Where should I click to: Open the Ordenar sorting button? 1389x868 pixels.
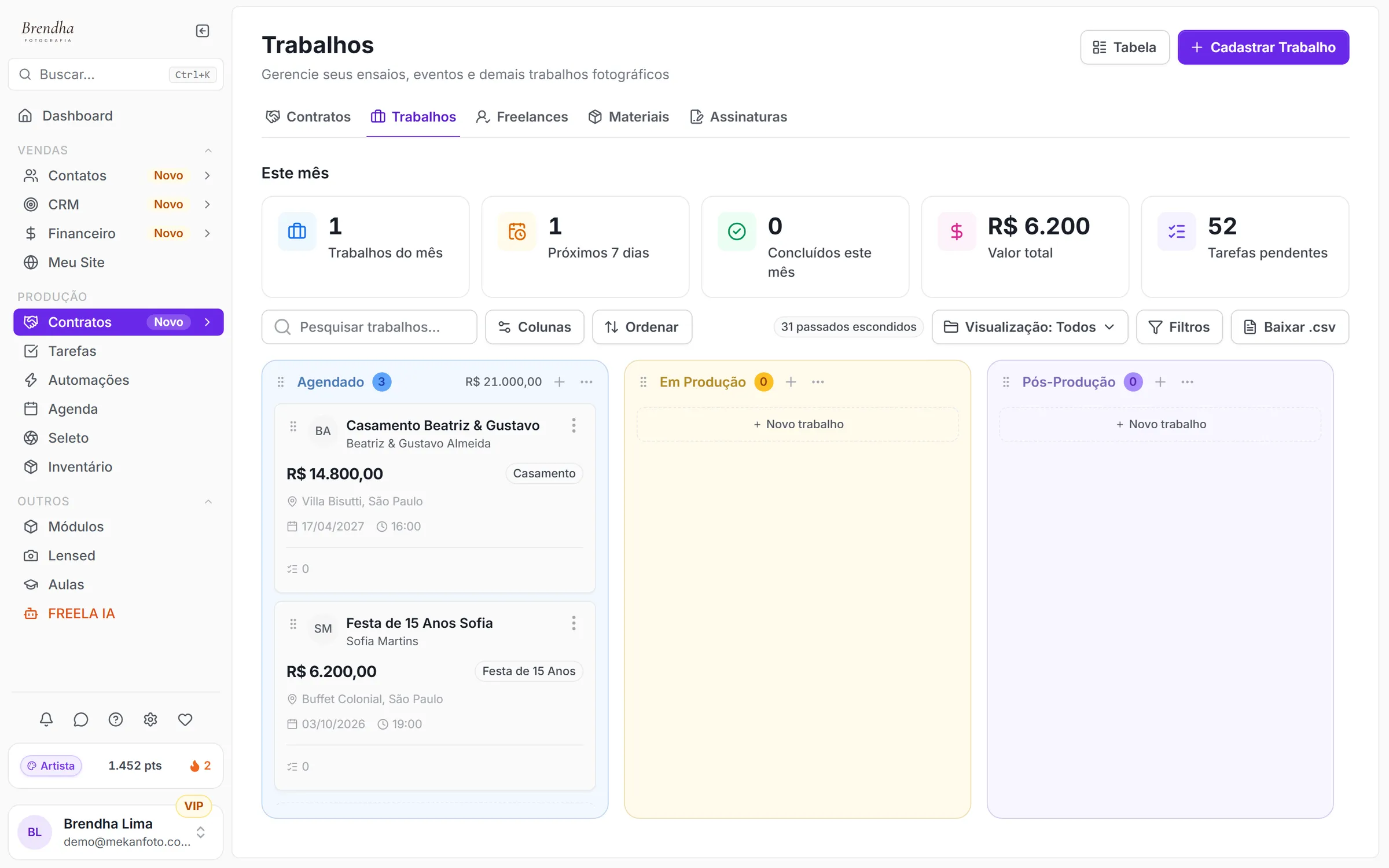(642, 327)
